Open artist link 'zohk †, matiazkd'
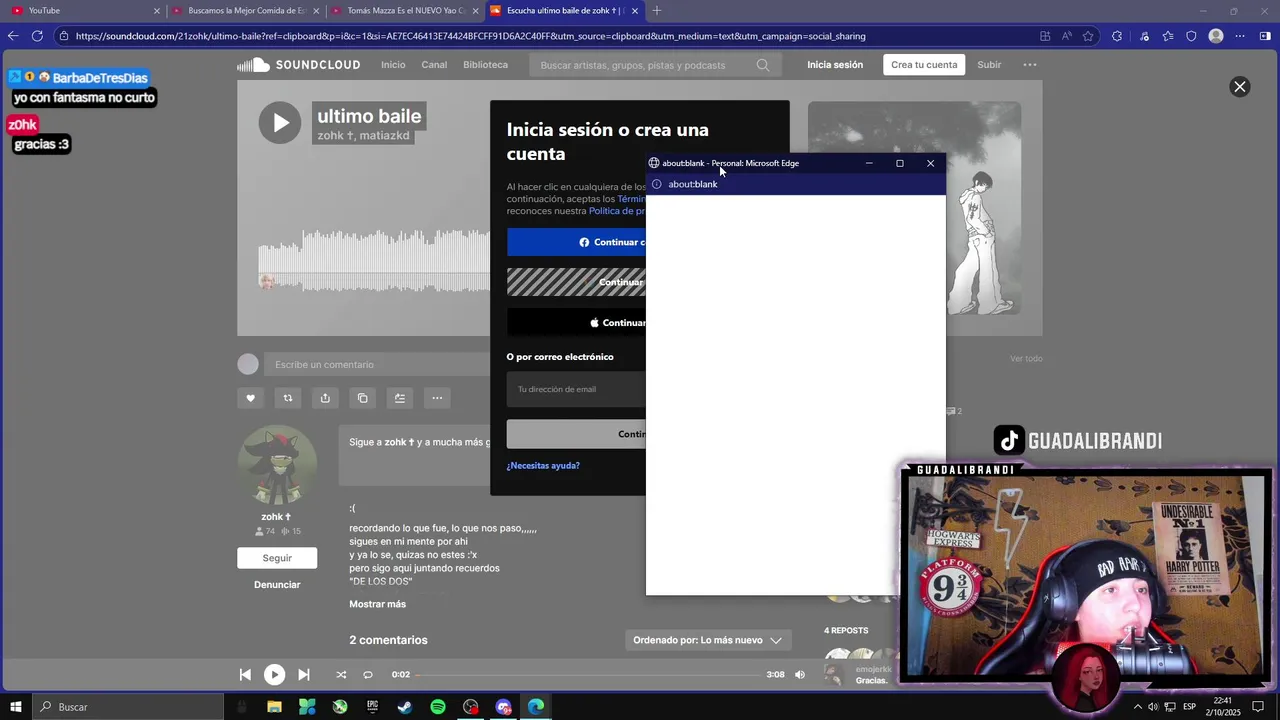This screenshot has width=1280, height=720. click(364, 136)
